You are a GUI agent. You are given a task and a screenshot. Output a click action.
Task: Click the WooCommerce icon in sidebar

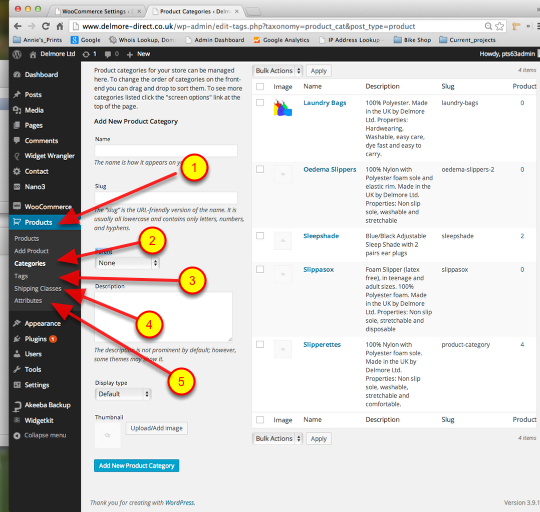(17, 206)
